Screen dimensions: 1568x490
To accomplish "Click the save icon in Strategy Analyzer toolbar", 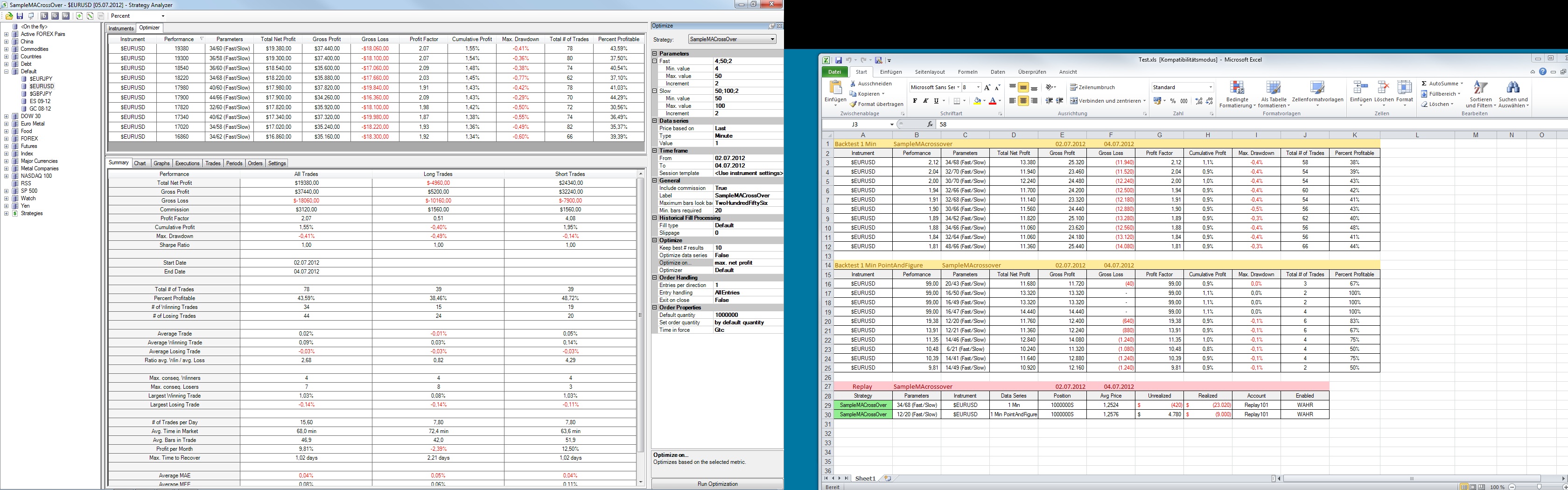I will point(20,16).
